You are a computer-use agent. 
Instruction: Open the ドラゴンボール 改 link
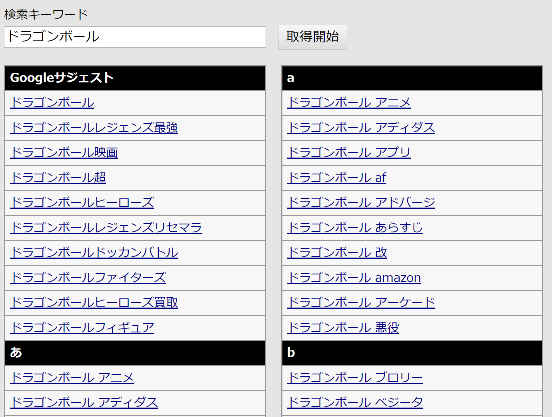(x=337, y=253)
